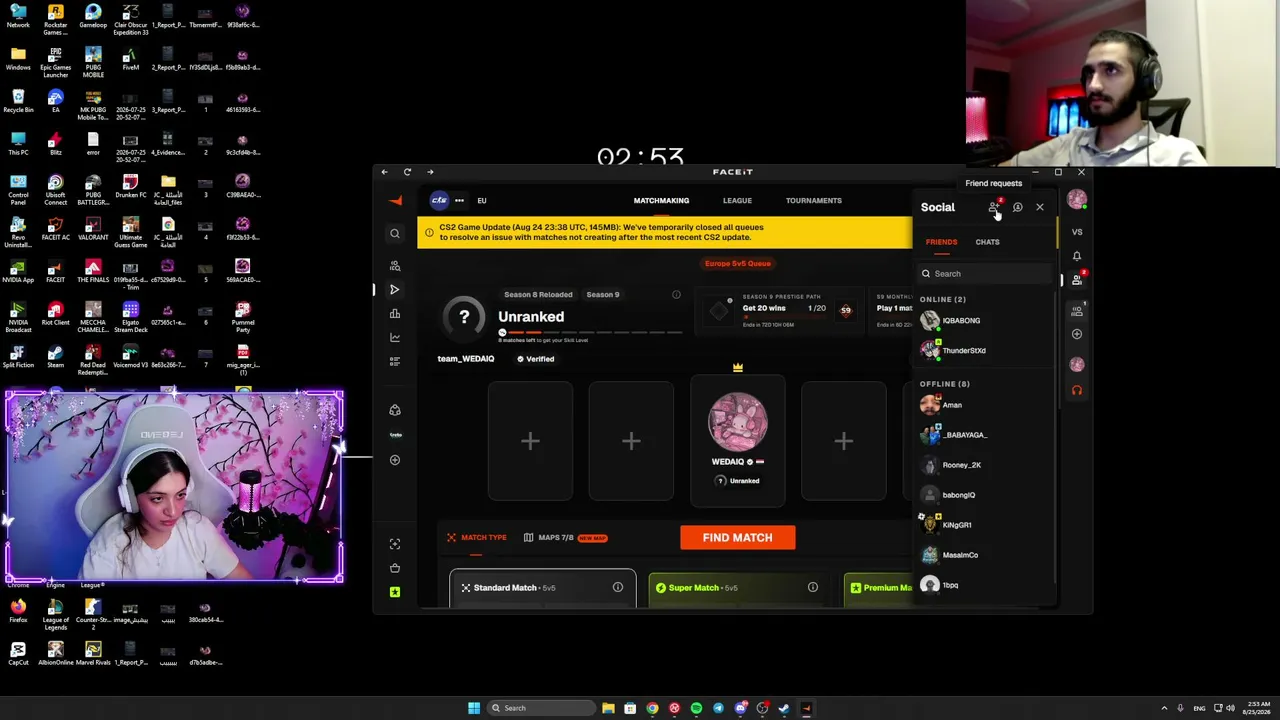Image resolution: width=1280 pixels, height=720 pixels.
Task: Select the Super Match 5v5 card
Action: [738, 588]
